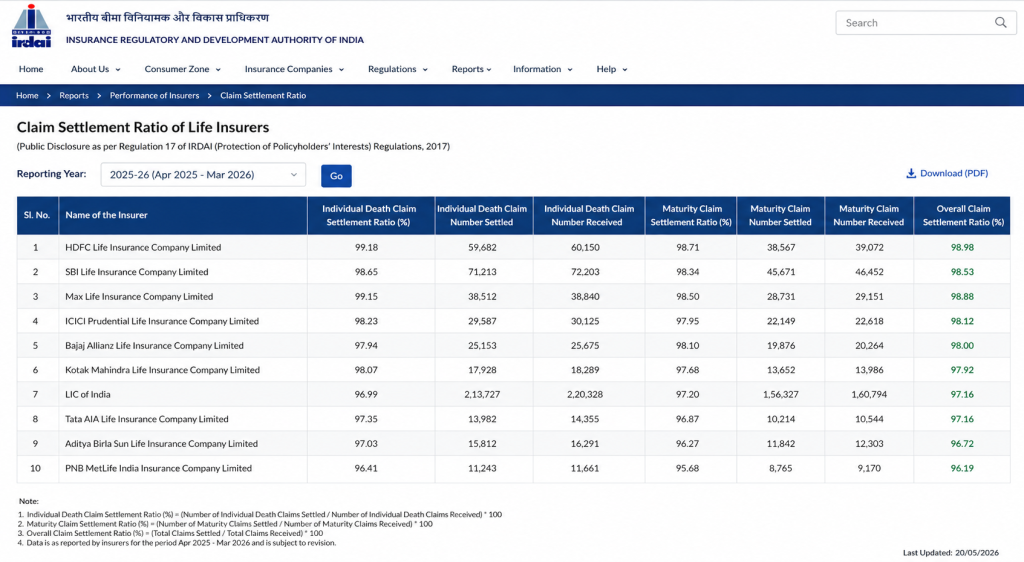Go to Home in the breadcrumb
This screenshot has height=562, width=1024.
27,95
